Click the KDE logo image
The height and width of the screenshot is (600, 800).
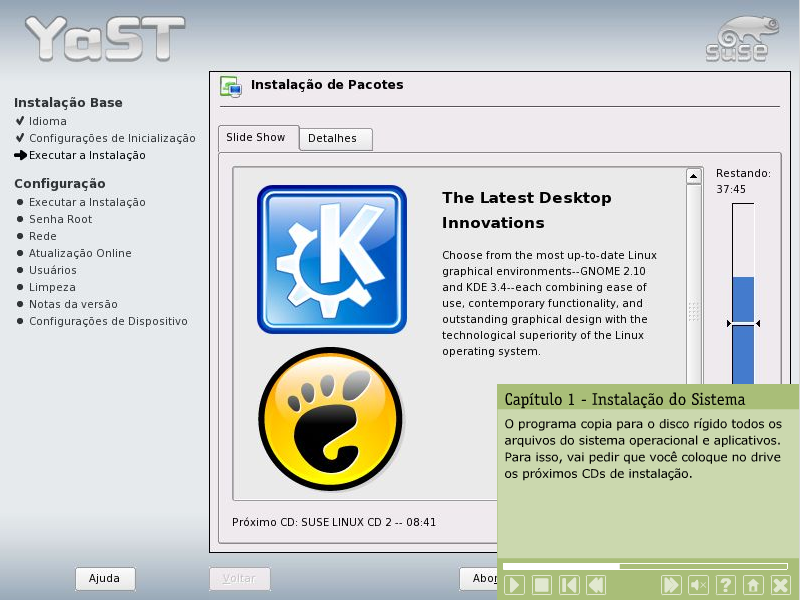332,259
